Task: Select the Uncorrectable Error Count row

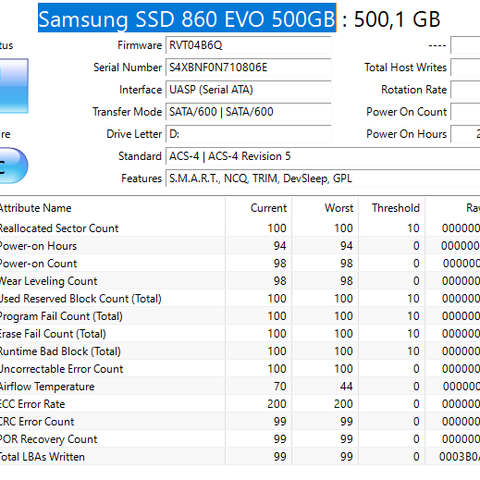Action: click(x=240, y=369)
